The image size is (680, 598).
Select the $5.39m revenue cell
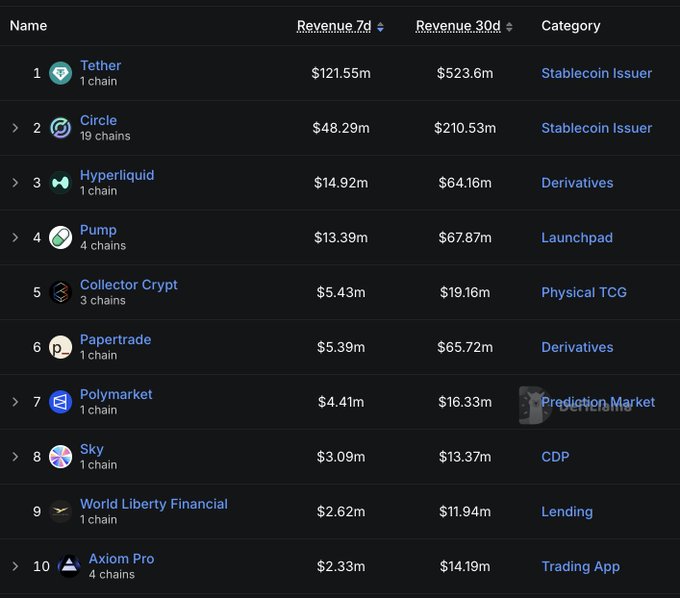coord(341,347)
